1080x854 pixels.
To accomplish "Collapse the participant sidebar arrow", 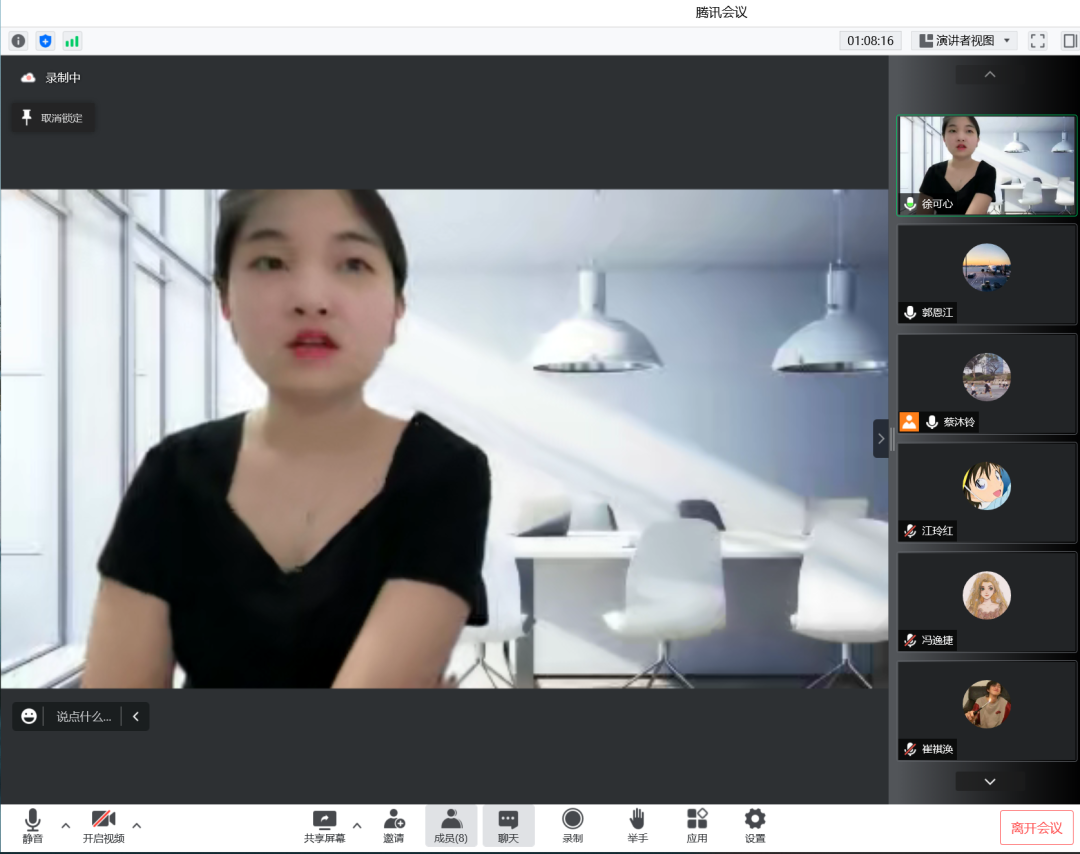I will tap(881, 438).
